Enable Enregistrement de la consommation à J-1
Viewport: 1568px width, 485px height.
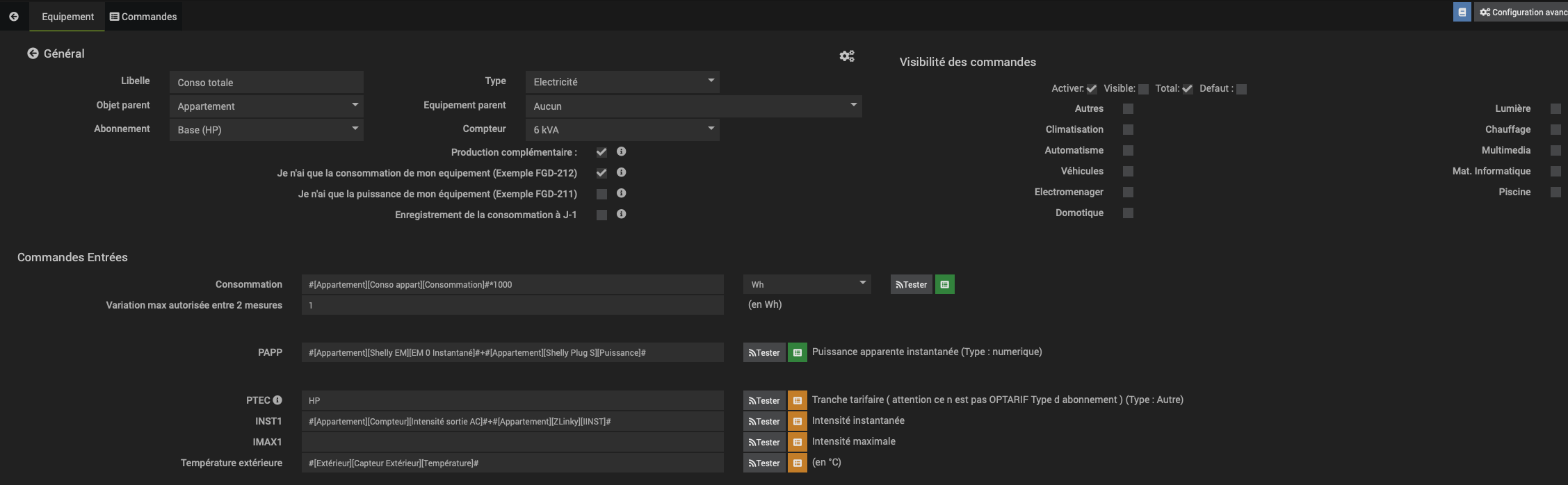(x=601, y=215)
